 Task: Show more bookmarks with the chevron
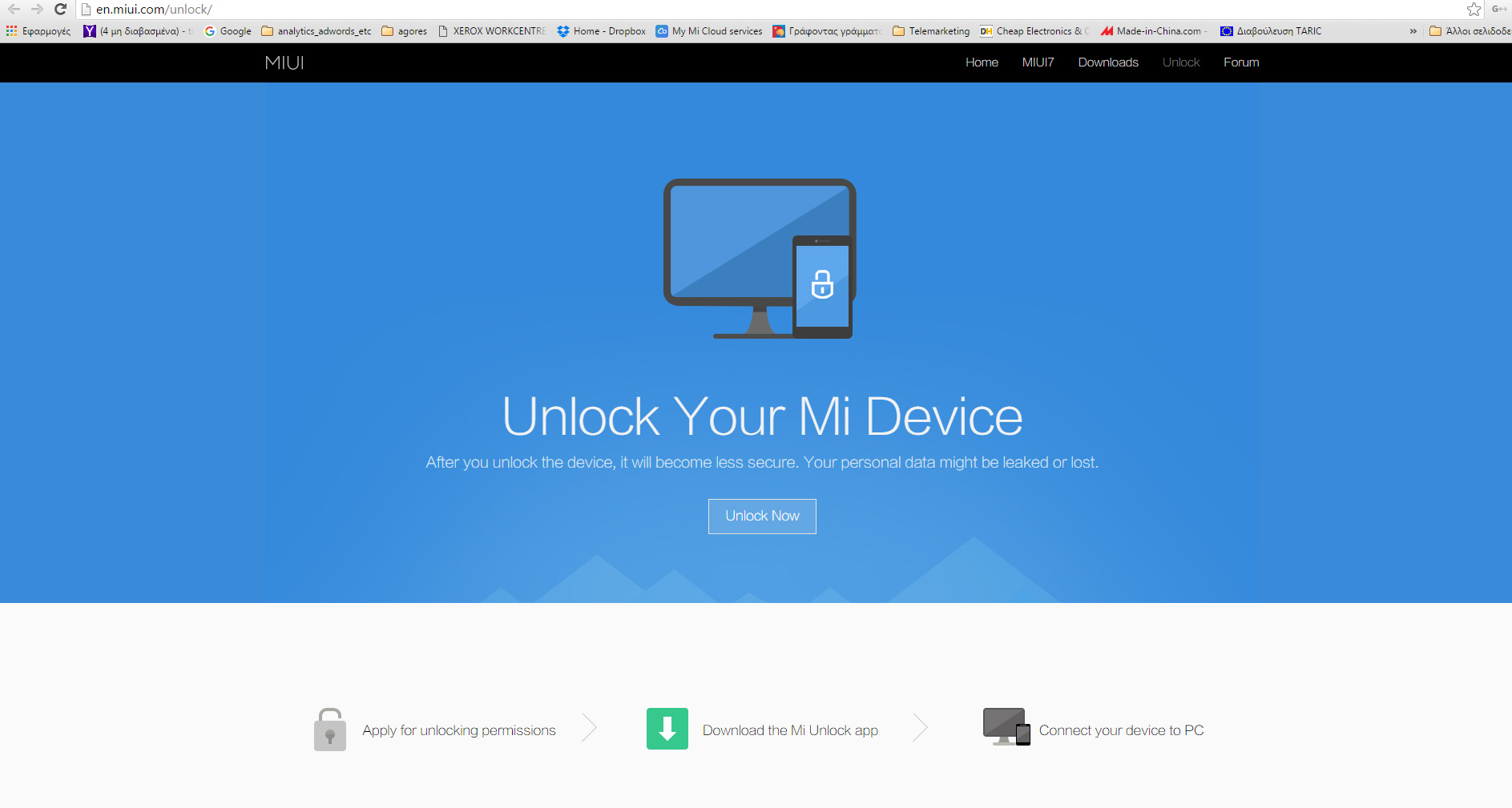[x=1413, y=31]
